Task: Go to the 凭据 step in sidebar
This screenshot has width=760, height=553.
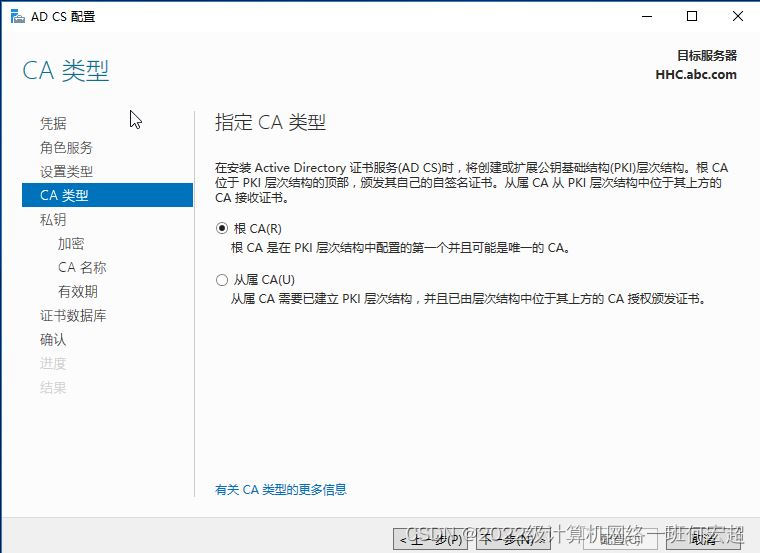Action: [x=53, y=123]
